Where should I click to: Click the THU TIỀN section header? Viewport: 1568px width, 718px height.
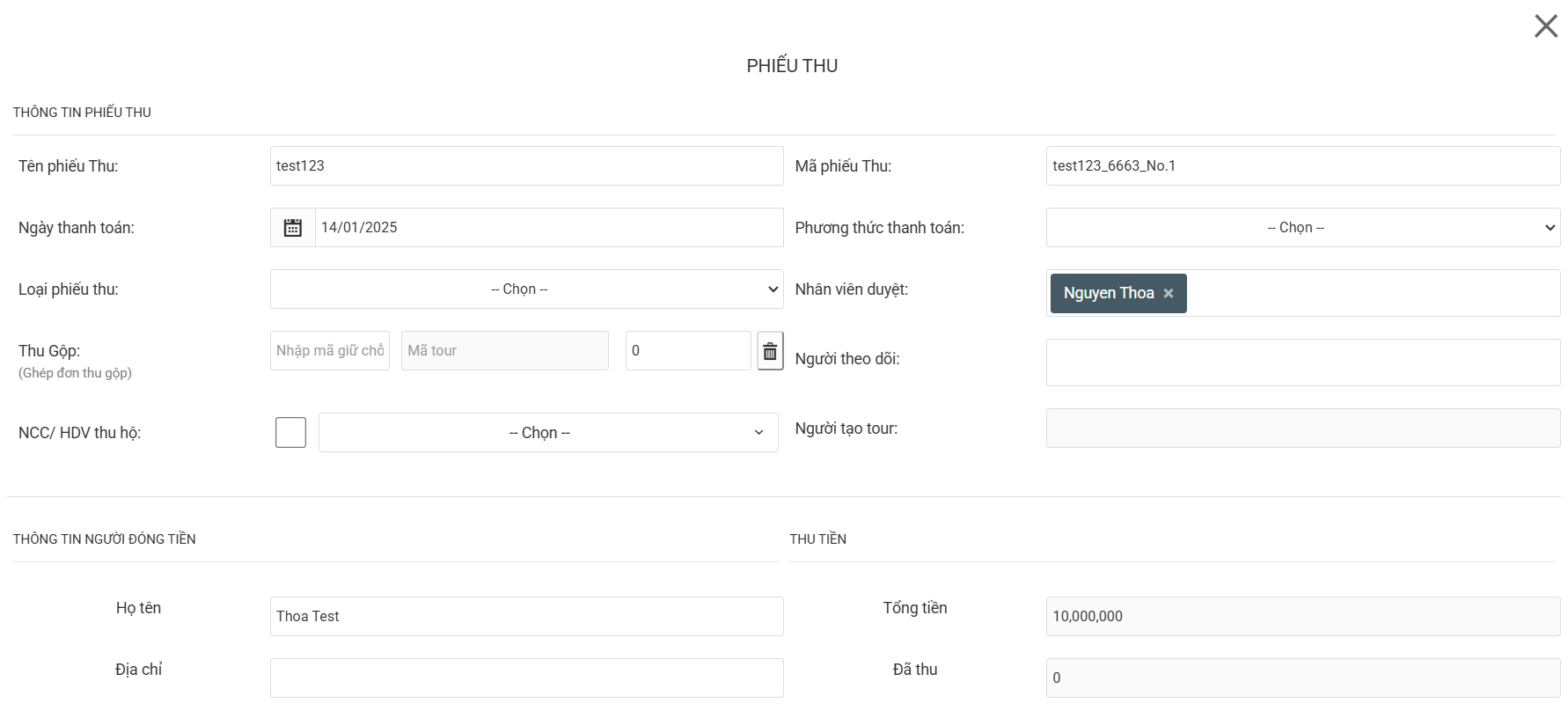[817, 539]
